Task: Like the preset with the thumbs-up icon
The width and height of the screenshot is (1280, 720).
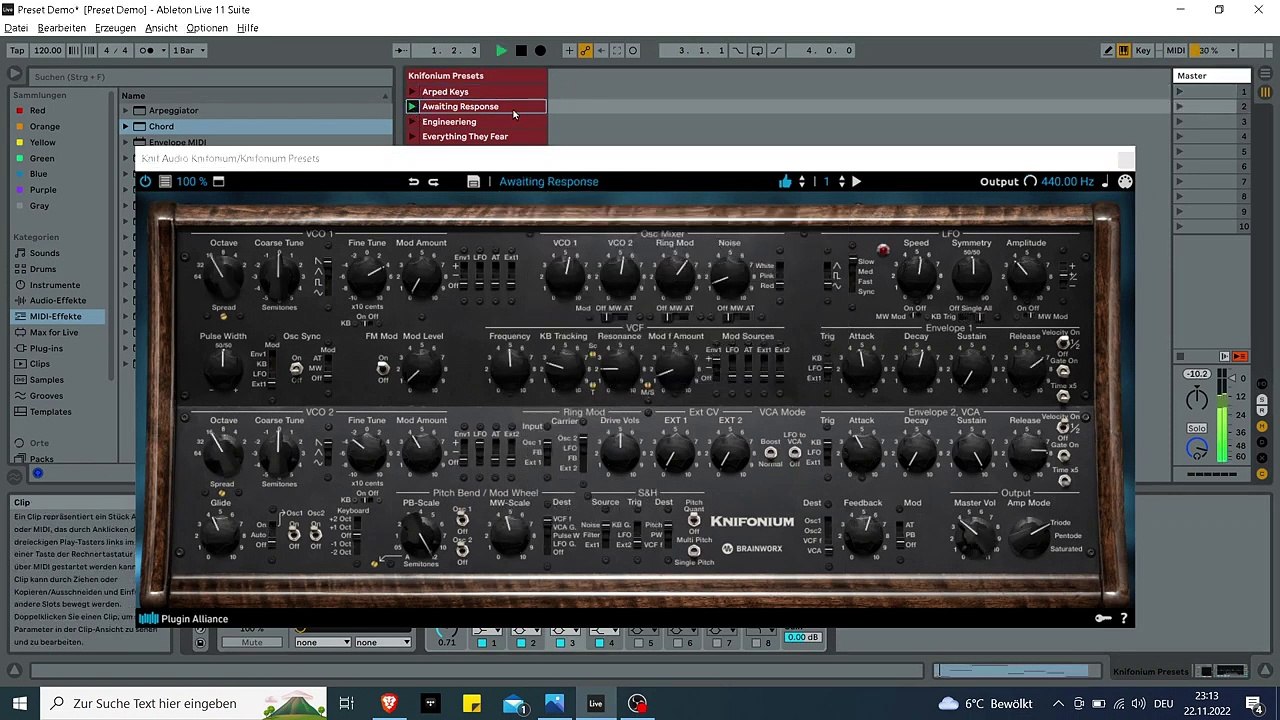Action: pyautogui.click(x=785, y=181)
